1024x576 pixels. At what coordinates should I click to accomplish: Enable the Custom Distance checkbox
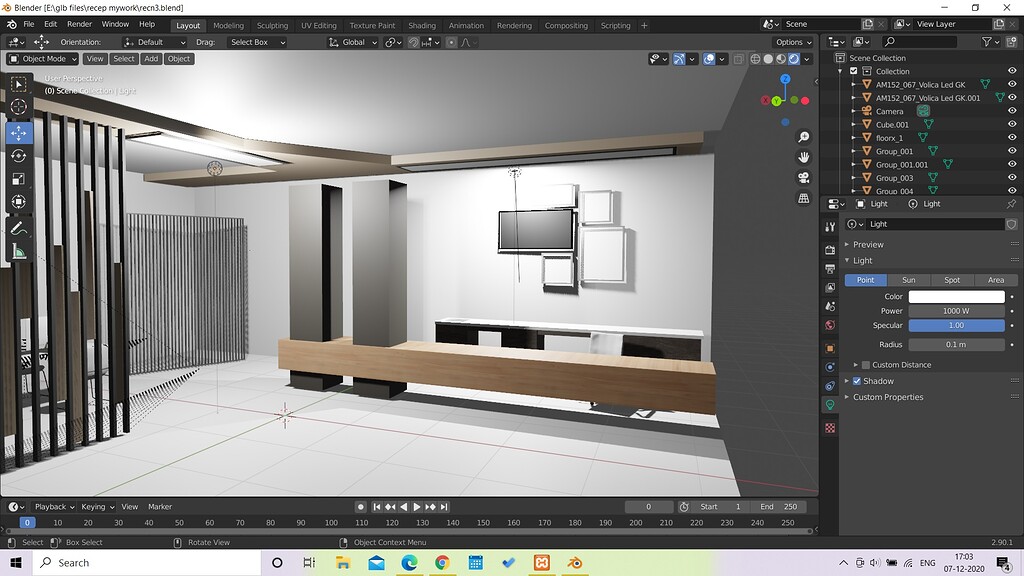866,365
